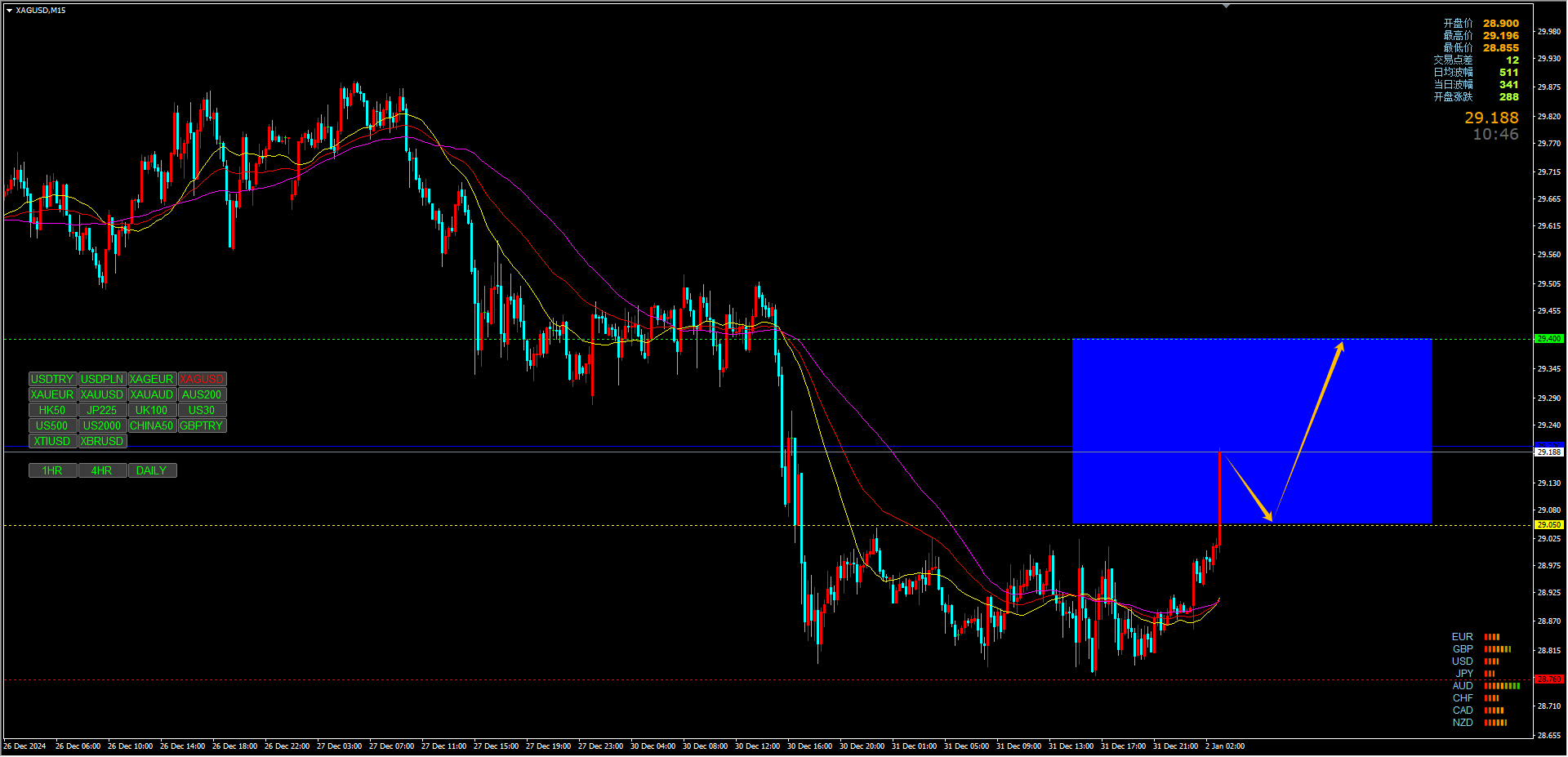Click the 28.855 lowest price value
1568x757 pixels.
tap(1501, 48)
